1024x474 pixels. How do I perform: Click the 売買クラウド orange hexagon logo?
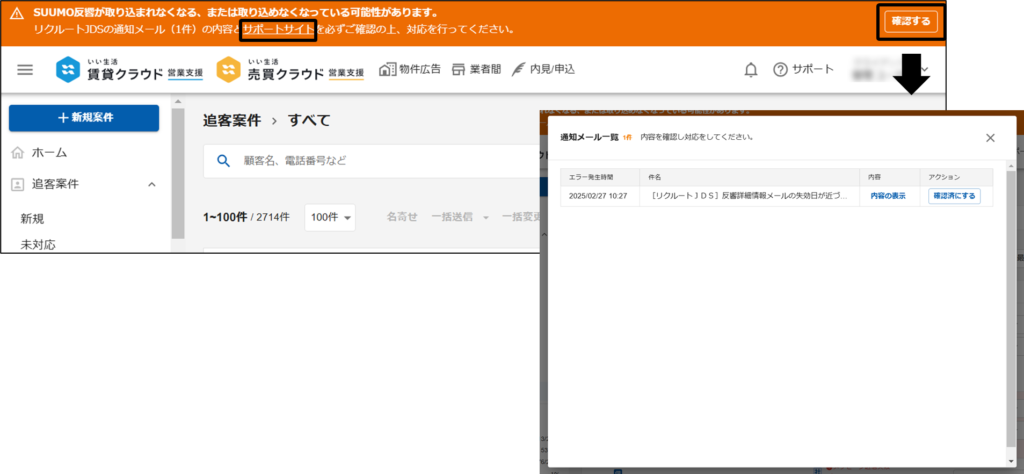[x=229, y=70]
